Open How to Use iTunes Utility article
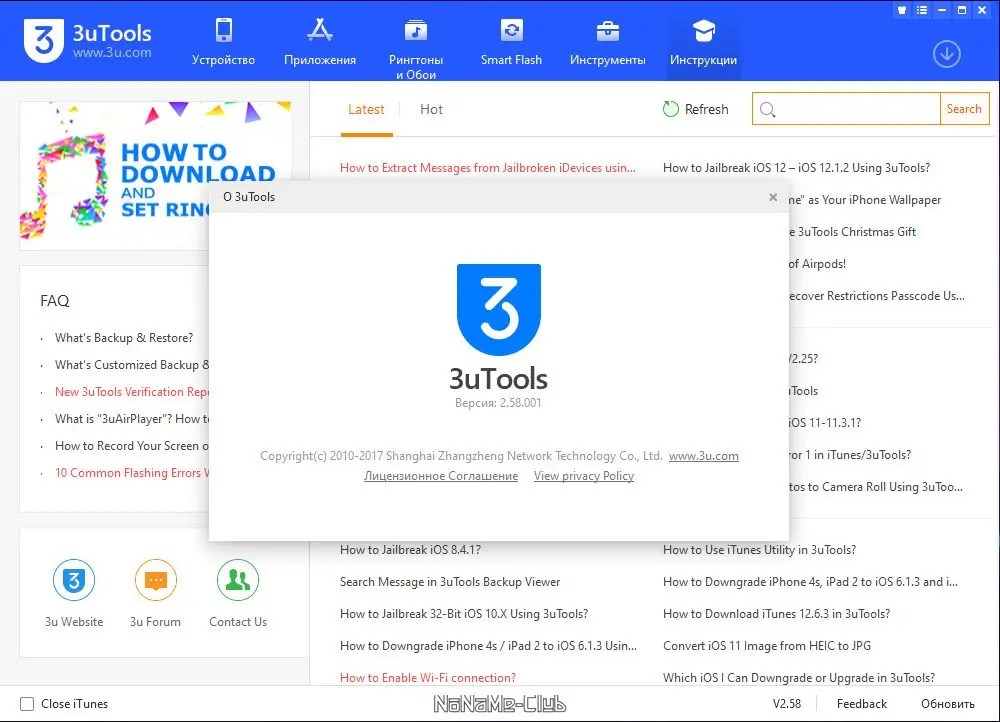 tap(760, 550)
